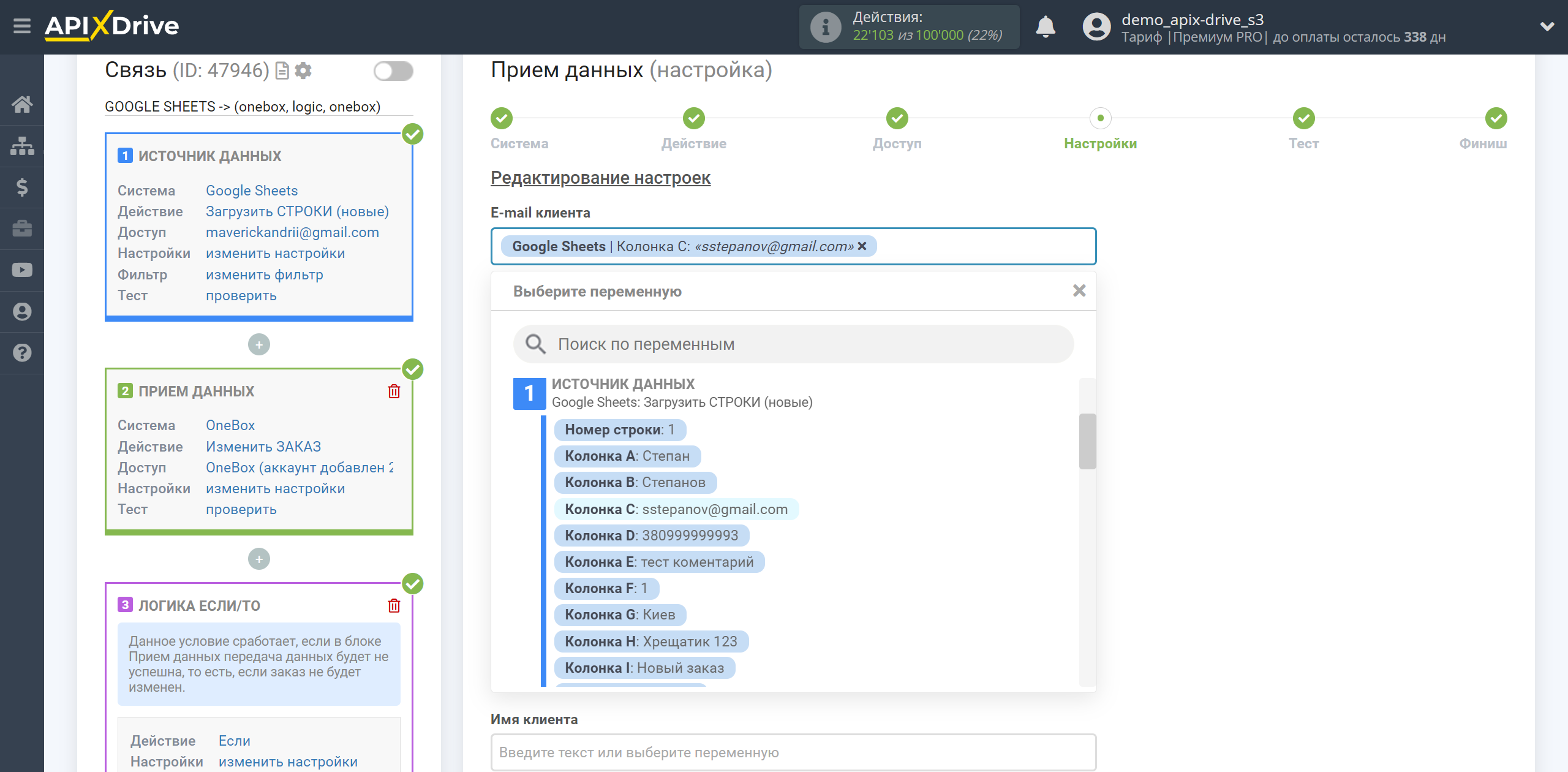
Task: Click проверить in Прием данных block
Action: coord(241,509)
